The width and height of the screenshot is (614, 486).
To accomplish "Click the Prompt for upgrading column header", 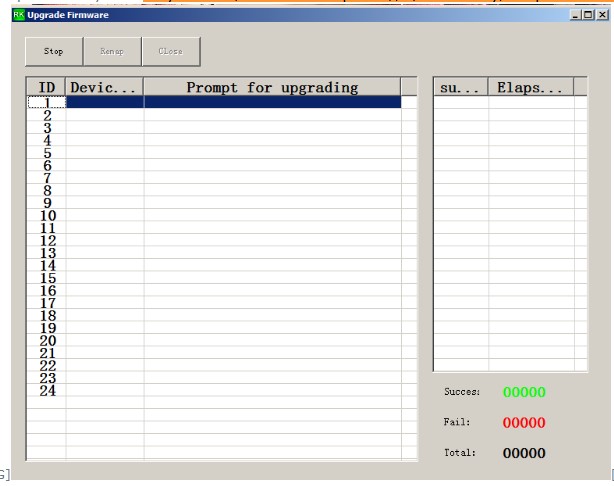I will [x=272, y=88].
